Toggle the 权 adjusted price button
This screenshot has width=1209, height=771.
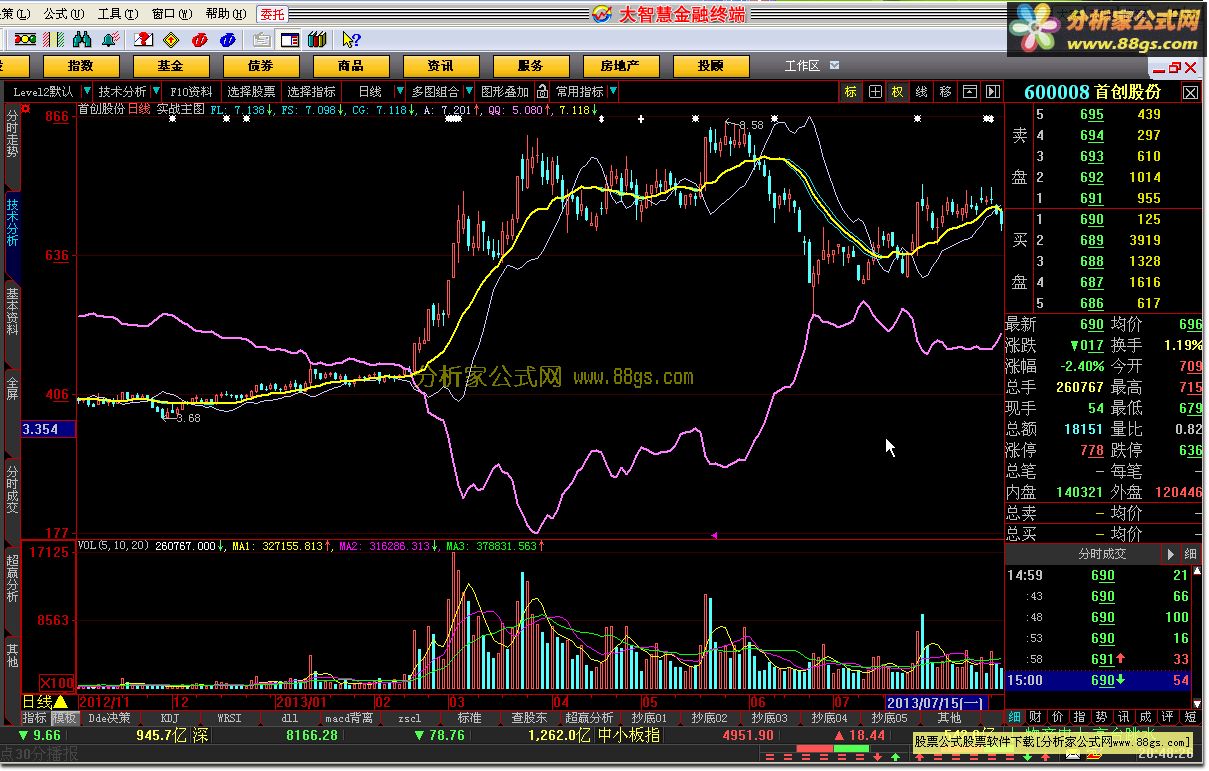click(897, 91)
